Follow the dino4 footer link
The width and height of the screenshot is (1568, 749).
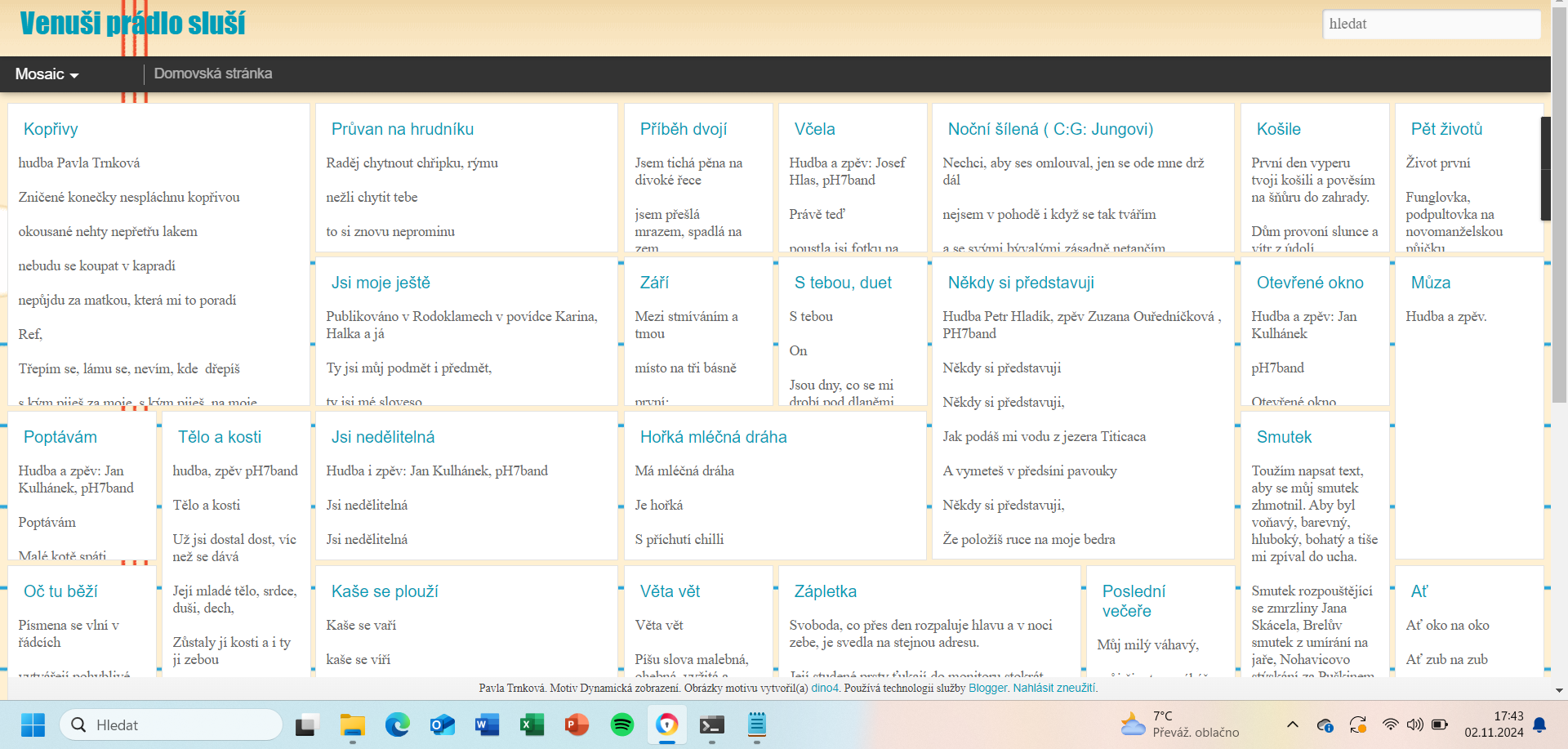tap(825, 689)
